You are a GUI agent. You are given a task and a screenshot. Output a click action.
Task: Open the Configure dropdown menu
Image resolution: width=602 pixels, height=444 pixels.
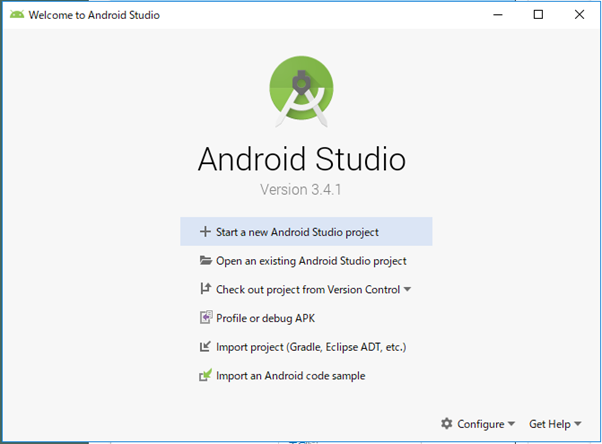click(x=478, y=424)
